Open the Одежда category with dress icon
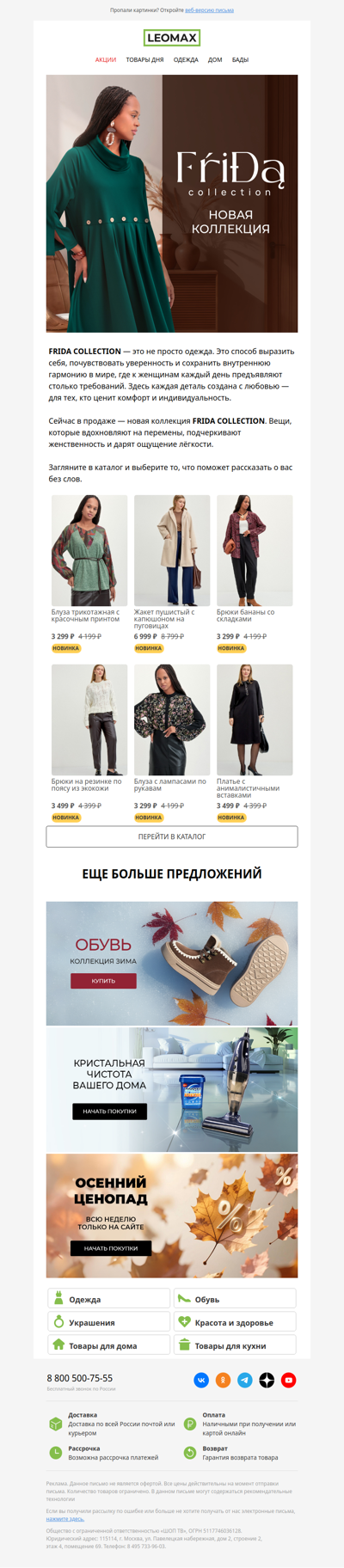Image resolution: width=344 pixels, height=1568 pixels. (108, 1299)
